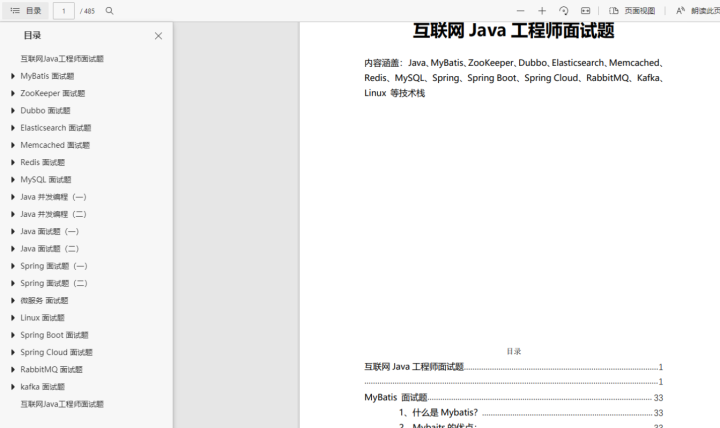
Task: Select RabbitMQ 面试题 outline text
Action: point(51,370)
